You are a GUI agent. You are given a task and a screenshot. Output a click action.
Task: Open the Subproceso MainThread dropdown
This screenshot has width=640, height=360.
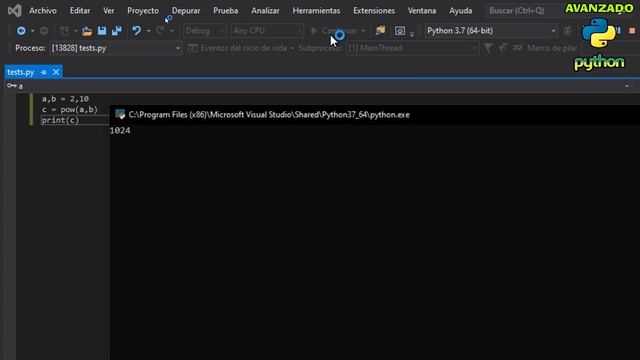coord(412,48)
